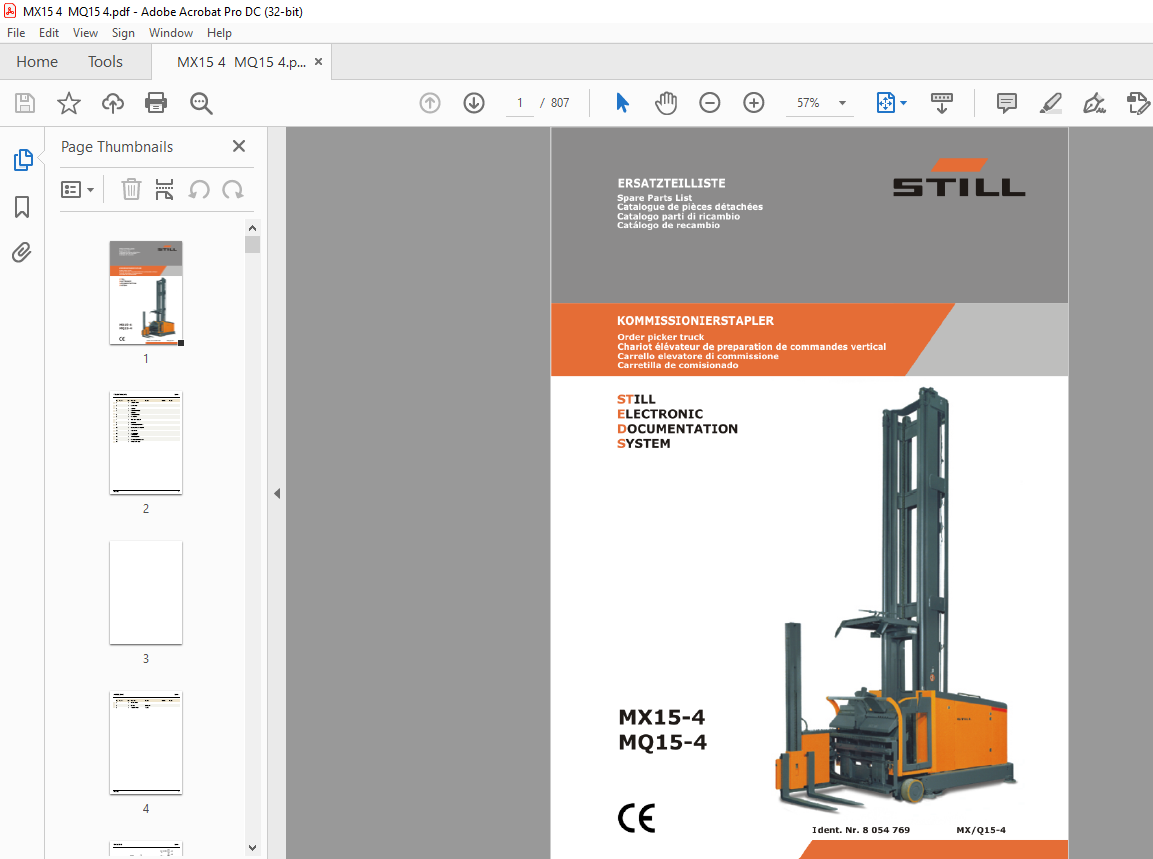The image size is (1153, 859).
Task: Switch to the Home tab
Action: tap(37, 62)
